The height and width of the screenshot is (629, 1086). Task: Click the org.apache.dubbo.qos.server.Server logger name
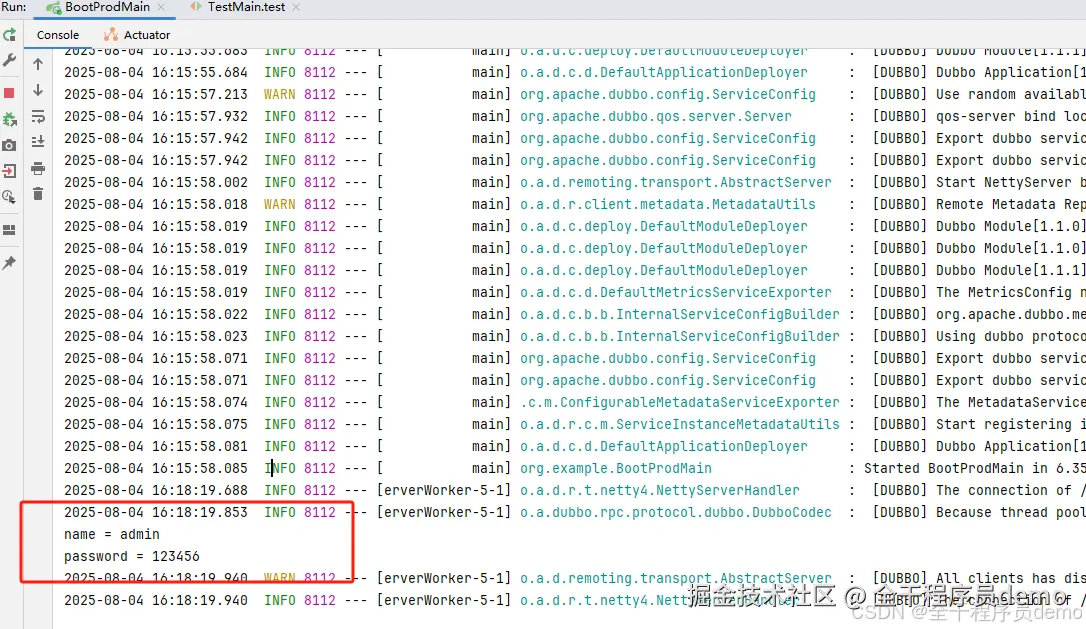click(656, 116)
